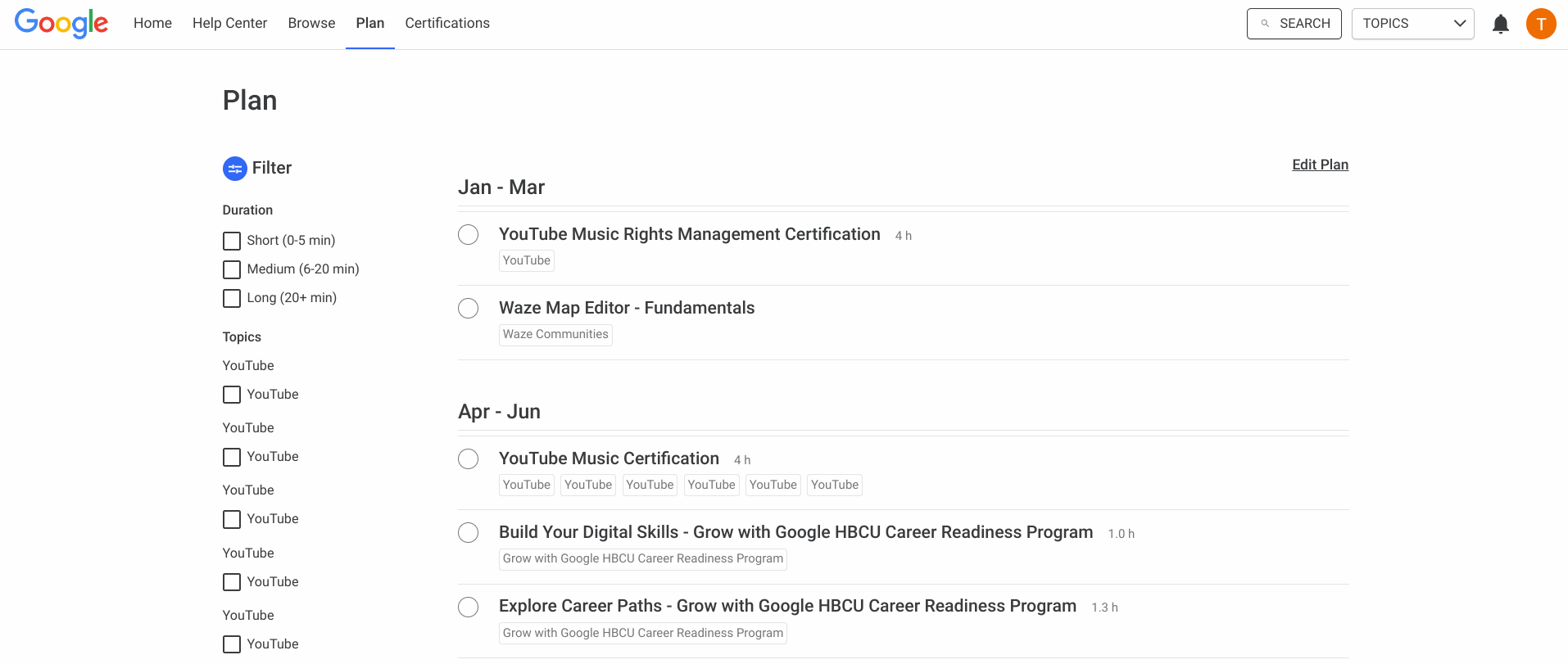Click HBCU tag under Build Your Digital Skills
The image size is (1568, 664).
coord(643,559)
